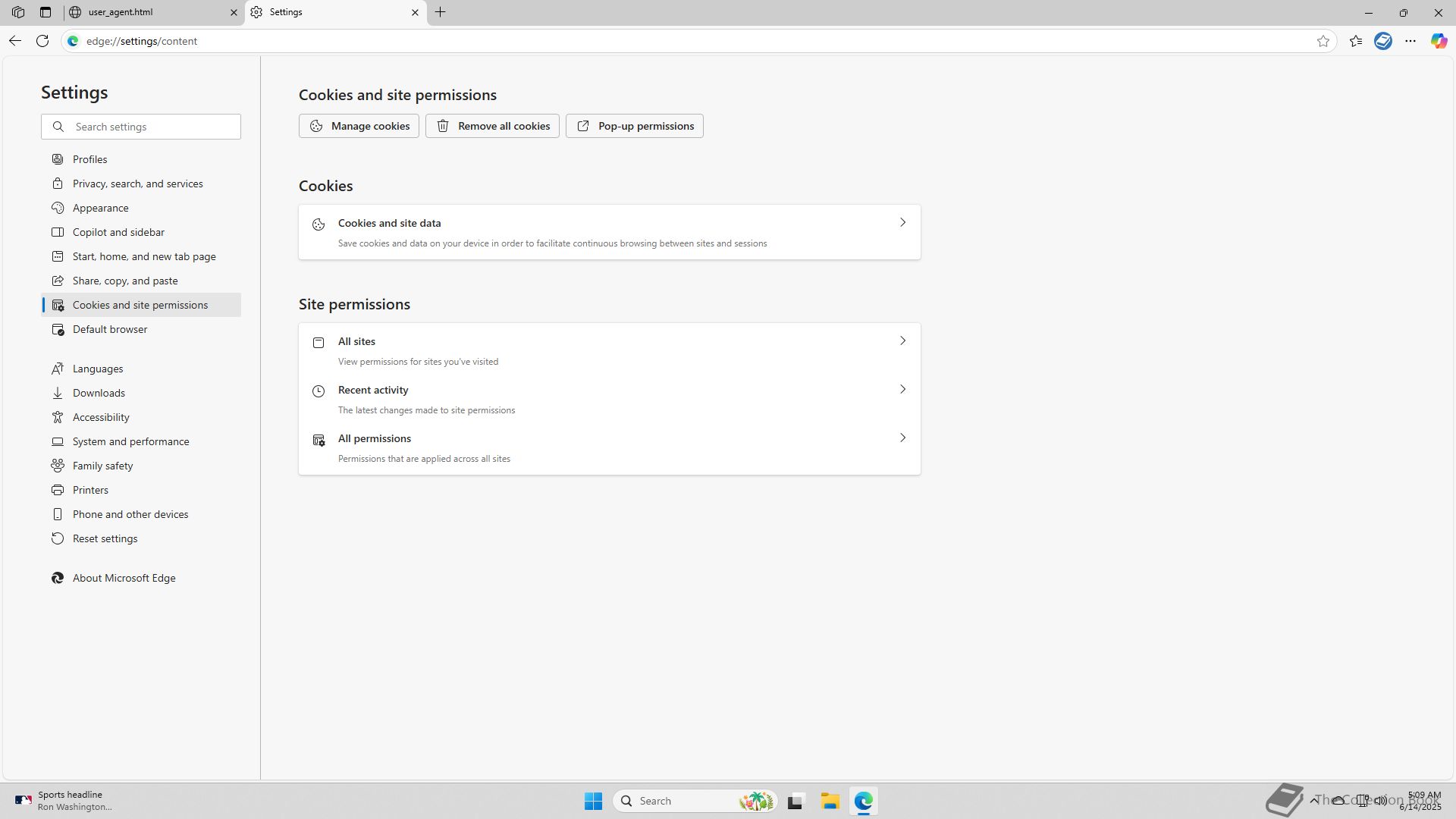1456x819 pixels.
Task: Click the Refresh page icon
Action: (x=42, y=41)
